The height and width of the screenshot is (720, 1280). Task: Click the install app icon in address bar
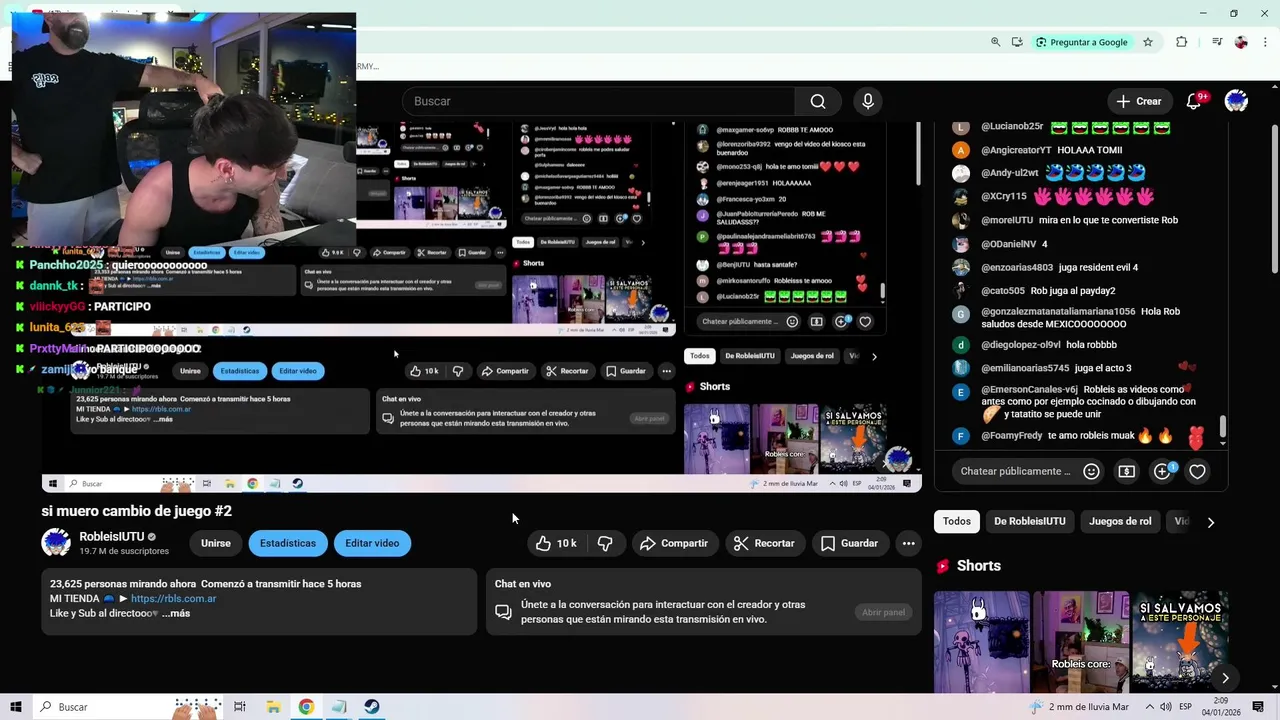coord(1017,42)
